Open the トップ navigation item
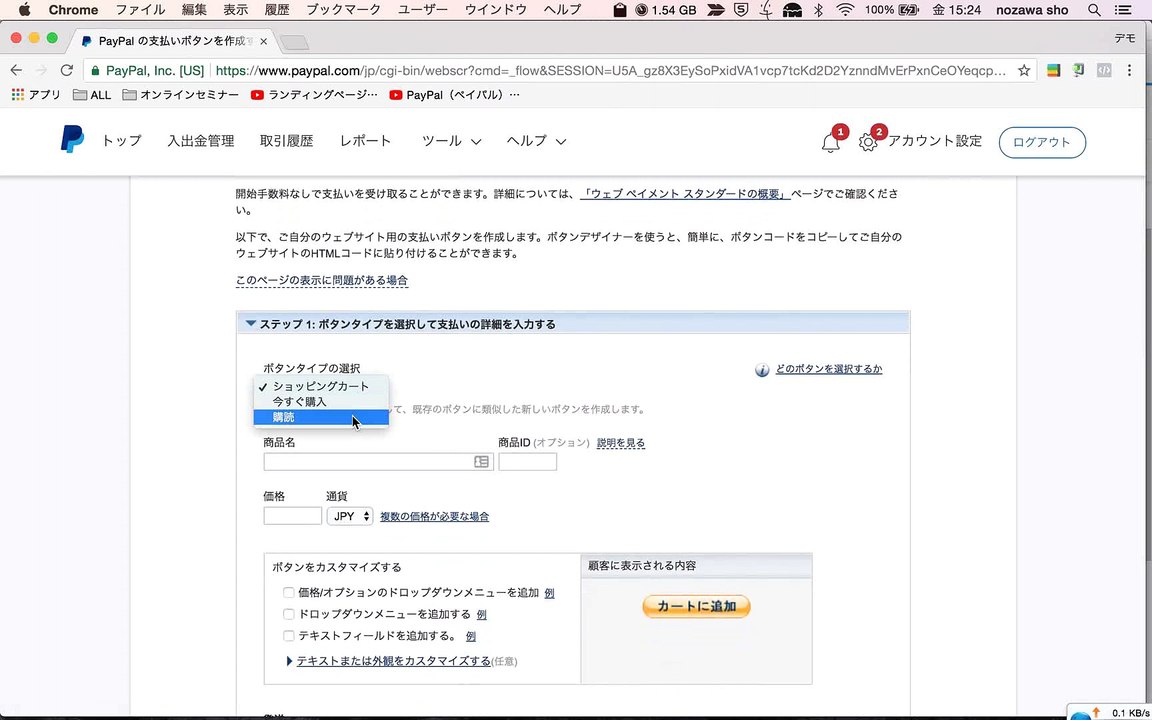 (121, 141)
